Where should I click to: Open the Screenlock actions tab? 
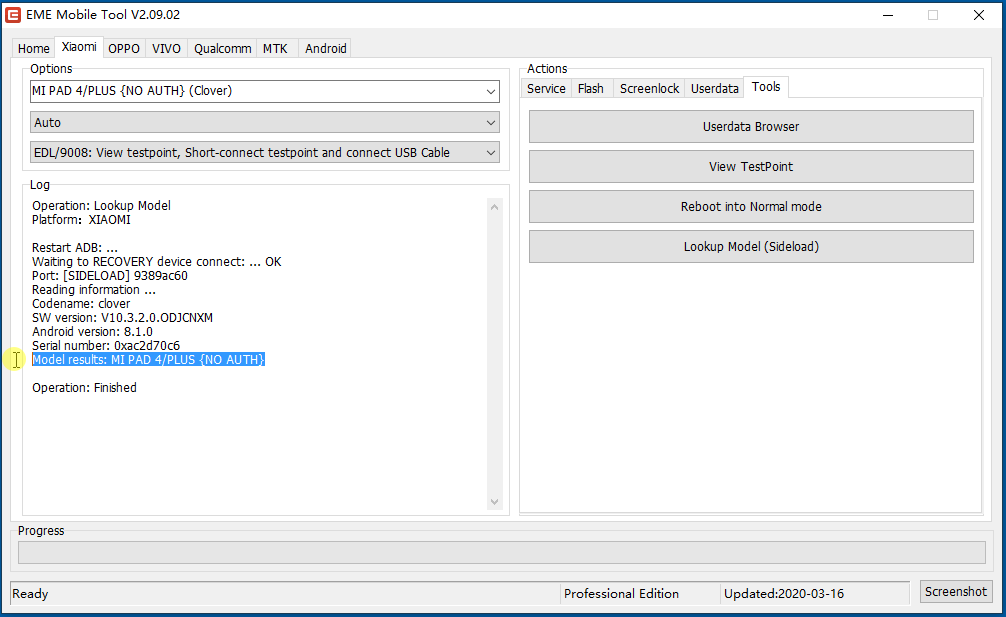click(x=649, y=89)
